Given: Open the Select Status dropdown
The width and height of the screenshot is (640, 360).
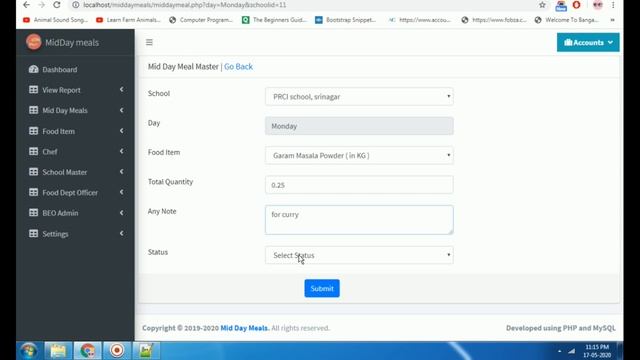Looking at the screenshot, I should (x=359, y=255).
